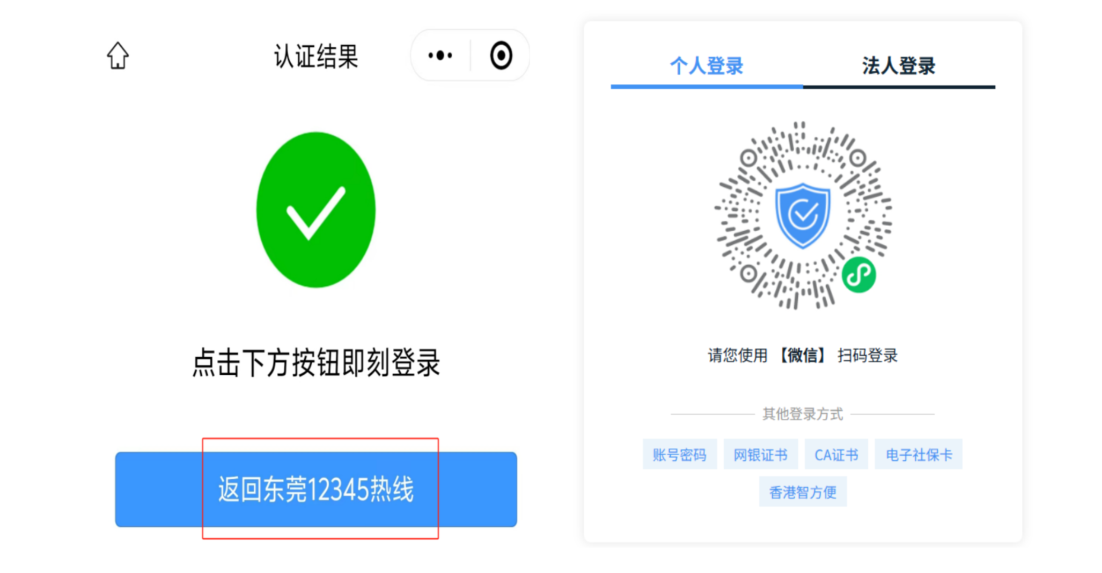
Task: Choose 网银证书 login method
Action: tap(760, 455)
